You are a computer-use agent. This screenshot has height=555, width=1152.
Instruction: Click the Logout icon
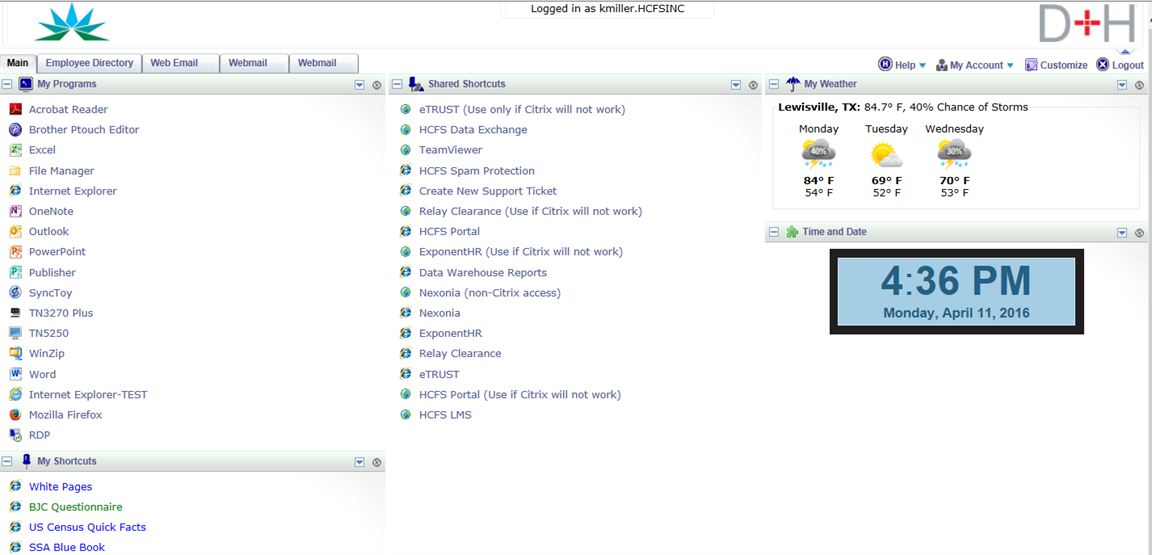(x=1103, y=65)
